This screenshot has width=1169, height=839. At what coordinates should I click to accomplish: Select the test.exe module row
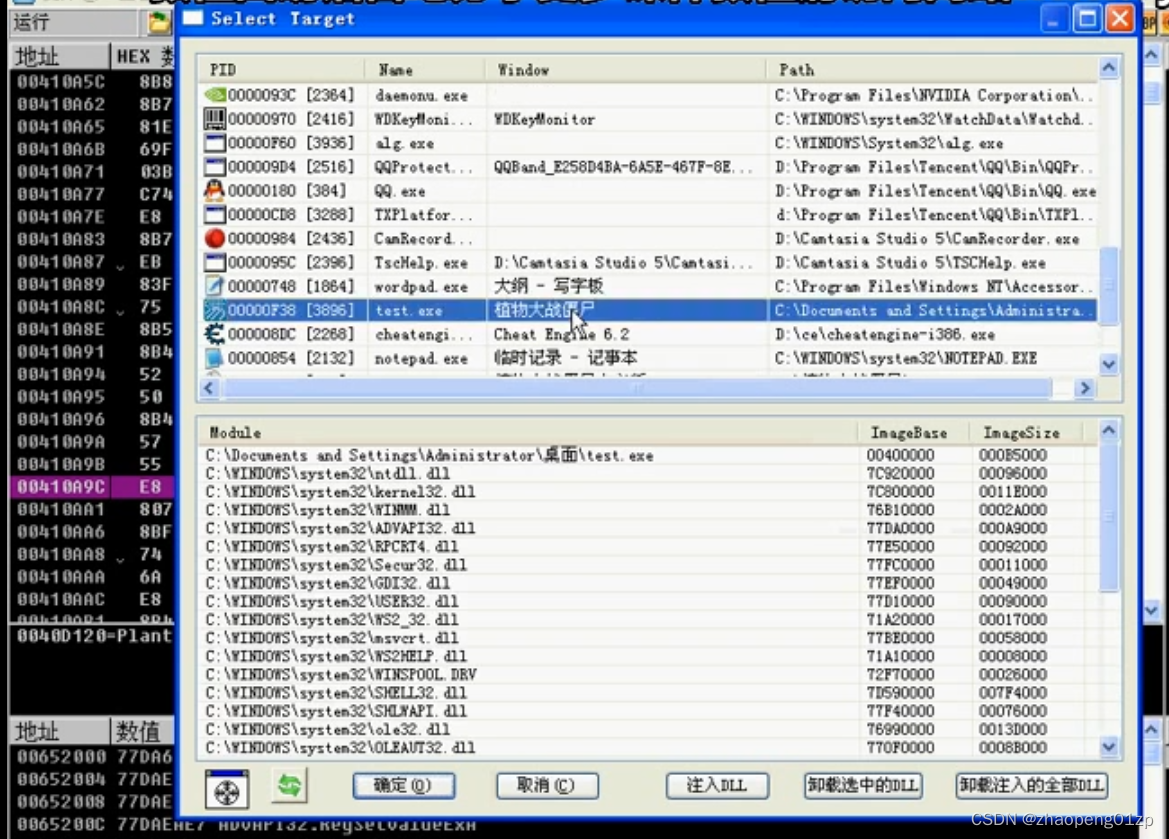click(x=647, y=455)
